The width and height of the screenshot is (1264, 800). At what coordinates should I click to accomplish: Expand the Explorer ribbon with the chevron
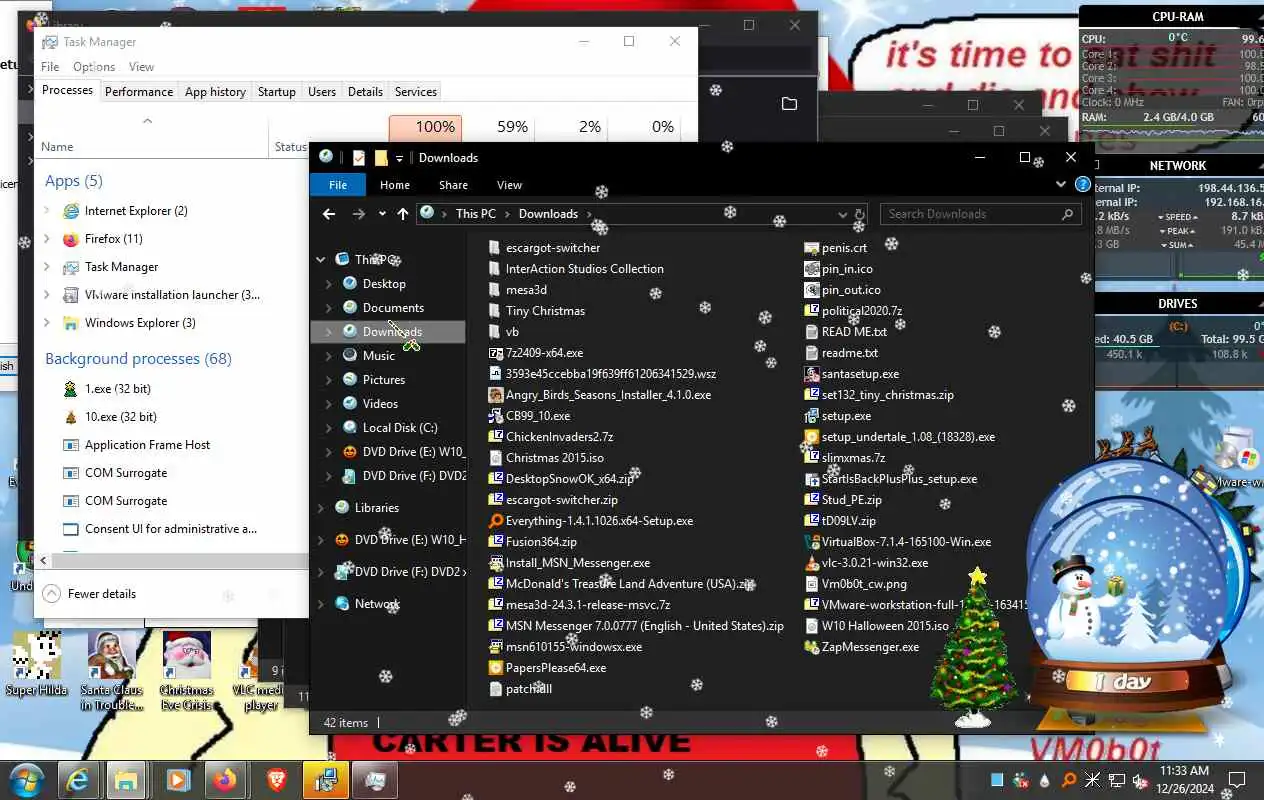1061,185
